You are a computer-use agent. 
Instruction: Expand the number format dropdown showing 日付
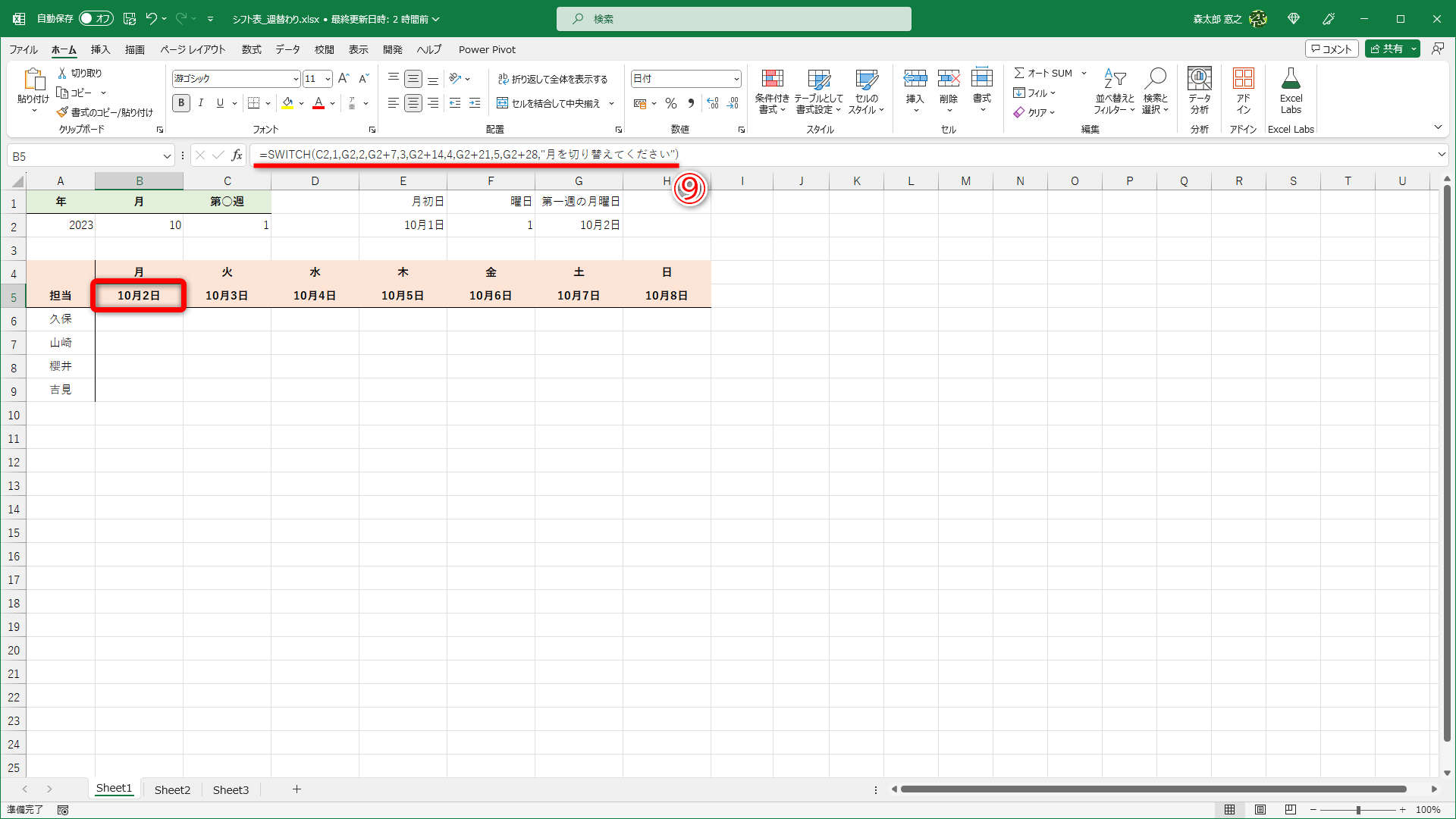(736, 79)
